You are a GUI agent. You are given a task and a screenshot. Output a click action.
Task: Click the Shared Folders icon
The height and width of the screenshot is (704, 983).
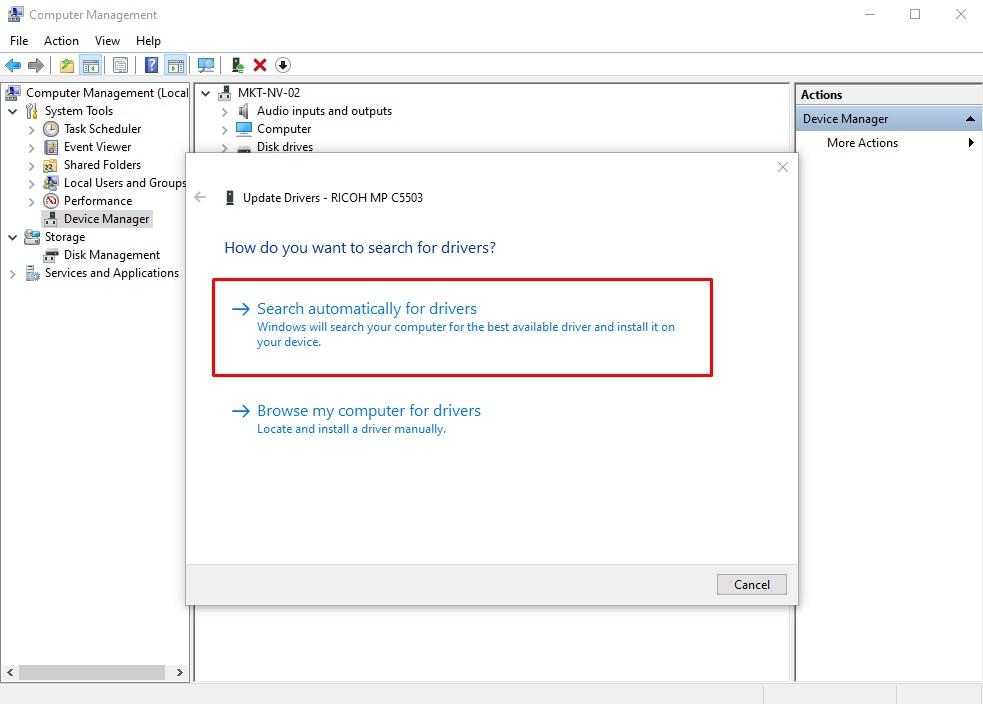[x=51, y=165]
